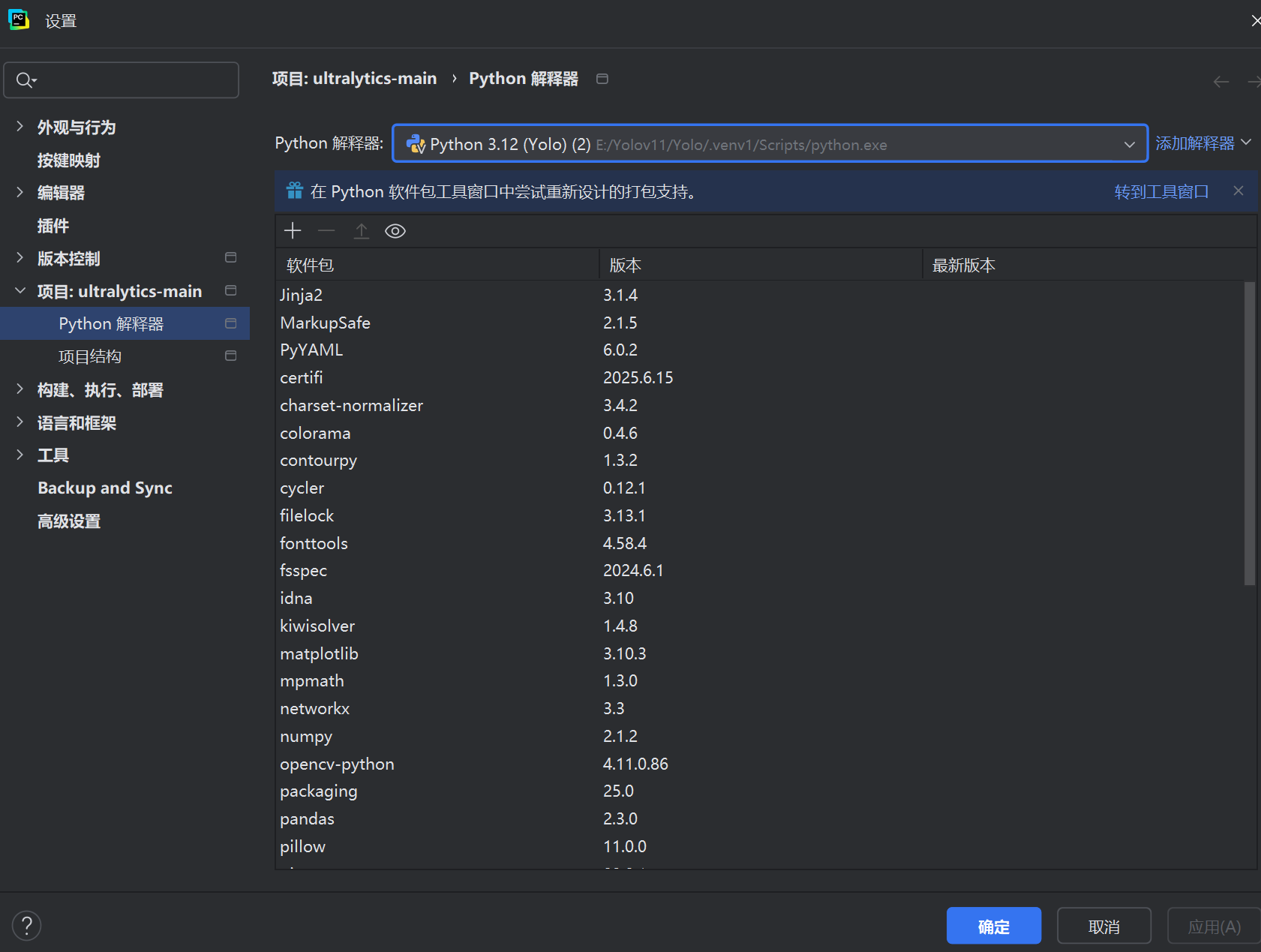1261x952 pixels.
Task: Select the Jinja2 package row
Action: [760, 295]
